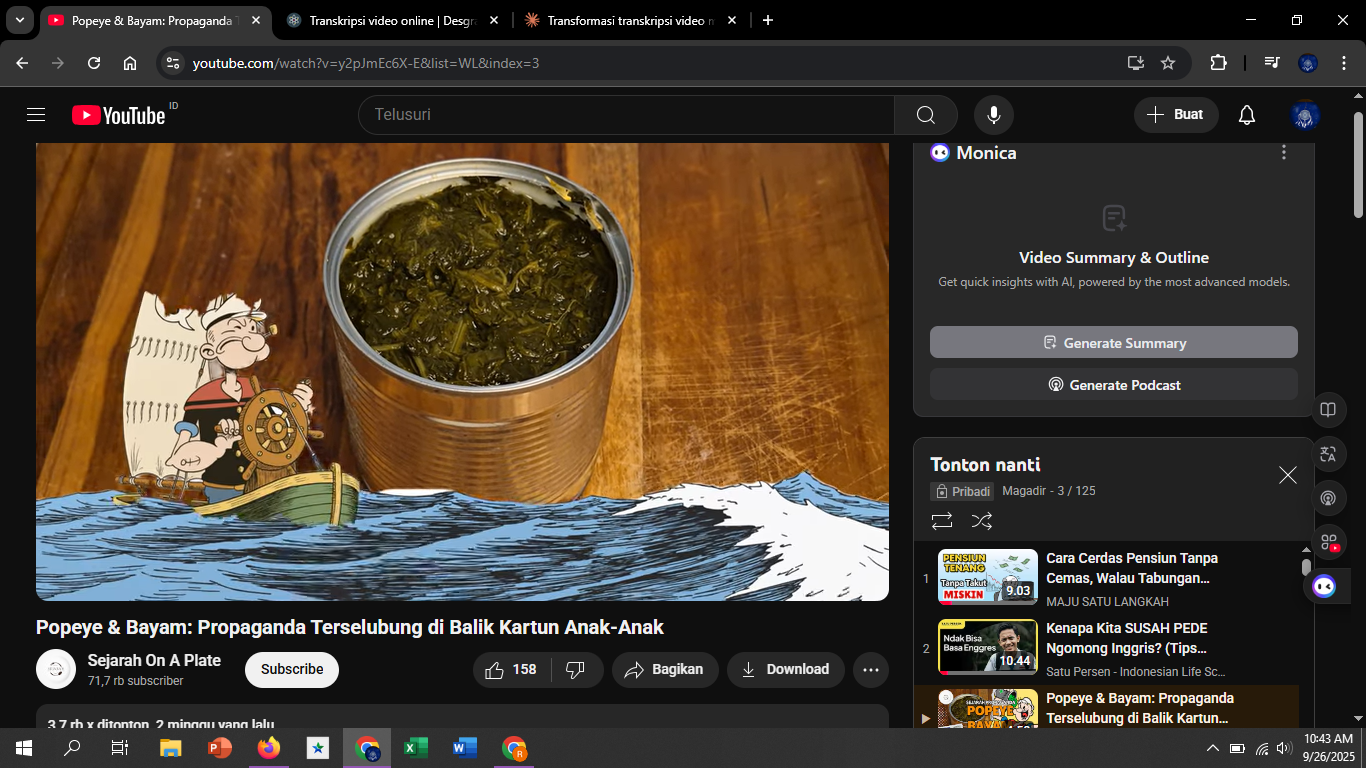Viewport: 1366px width, 768px height.
Task: Download the video
Action: (786, 670)
